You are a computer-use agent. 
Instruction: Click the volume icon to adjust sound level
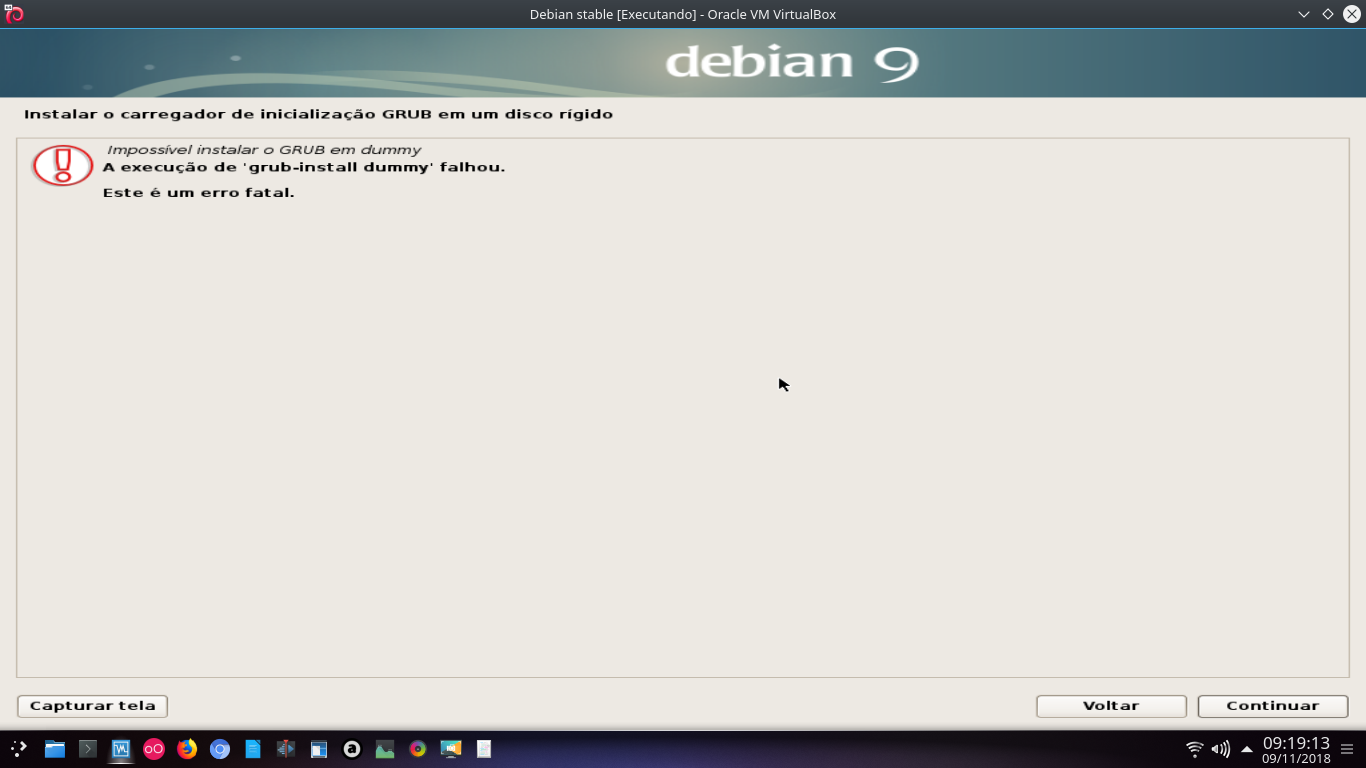point(1221,747)
